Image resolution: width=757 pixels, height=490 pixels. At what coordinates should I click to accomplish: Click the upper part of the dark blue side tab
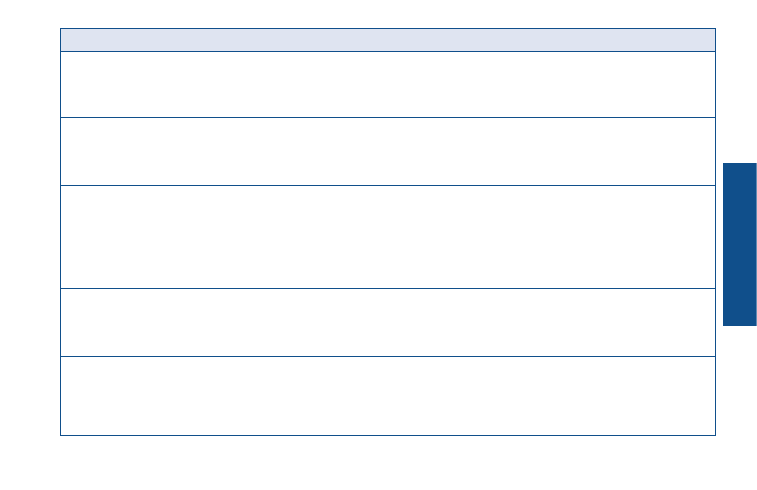pyautogui.click(x=740, y=193)
